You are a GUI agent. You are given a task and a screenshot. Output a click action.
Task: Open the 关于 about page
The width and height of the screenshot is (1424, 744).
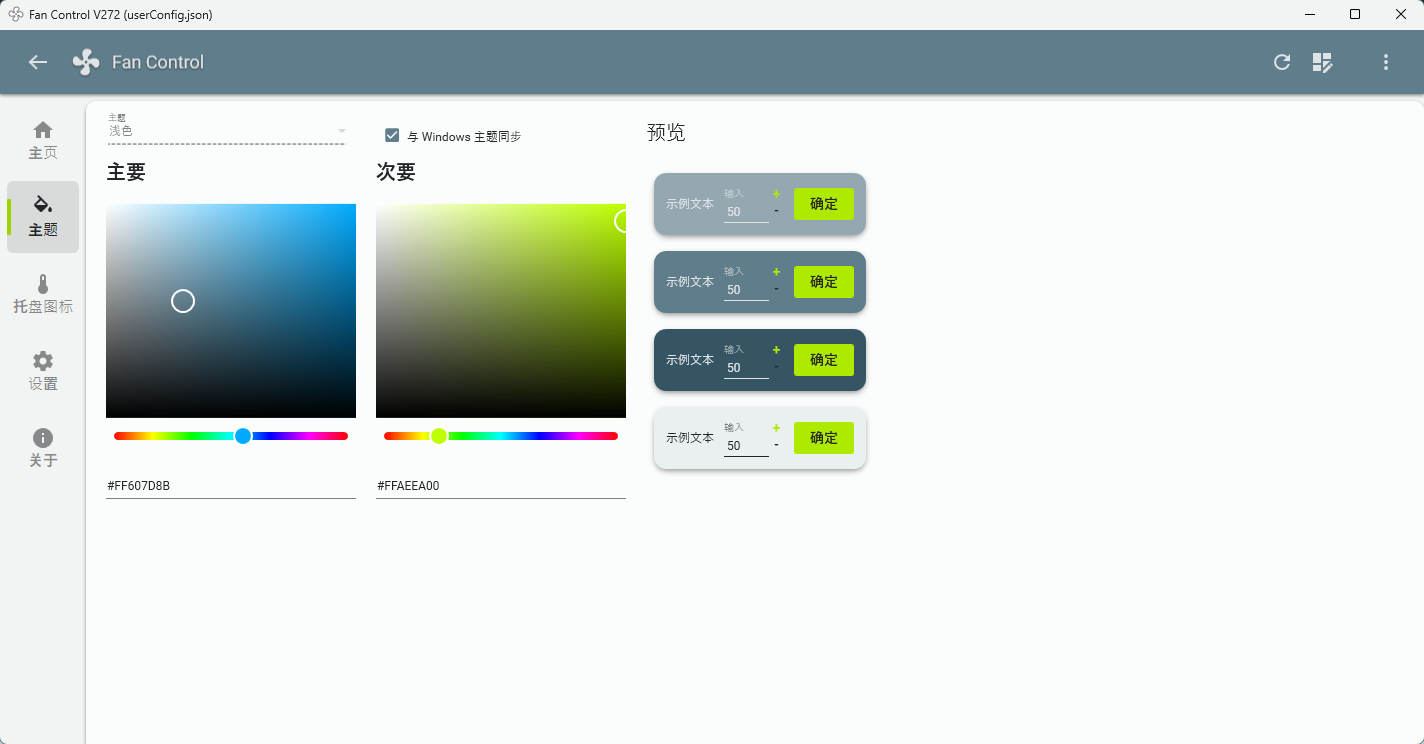coord(43,448)
